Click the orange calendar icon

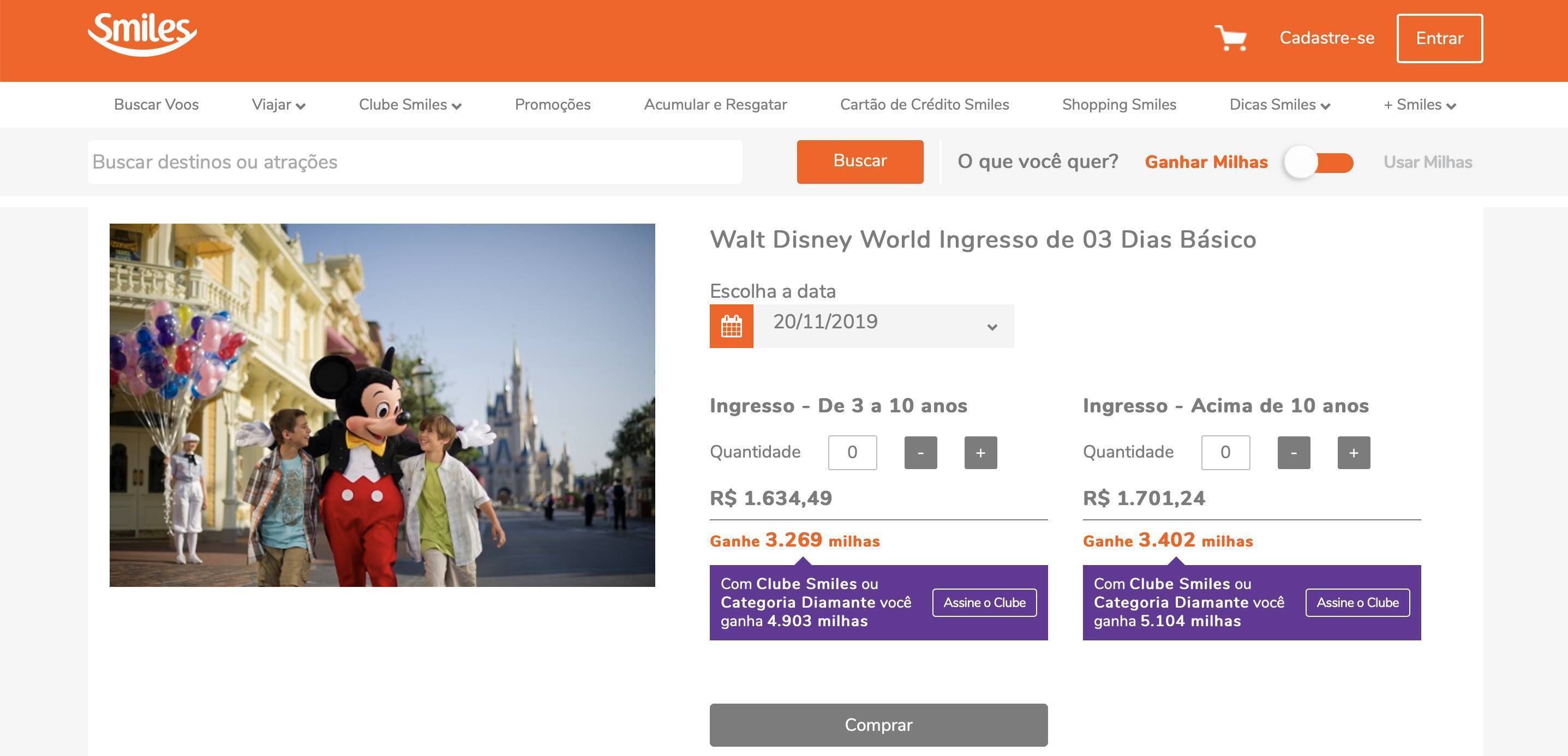(731, 326)
